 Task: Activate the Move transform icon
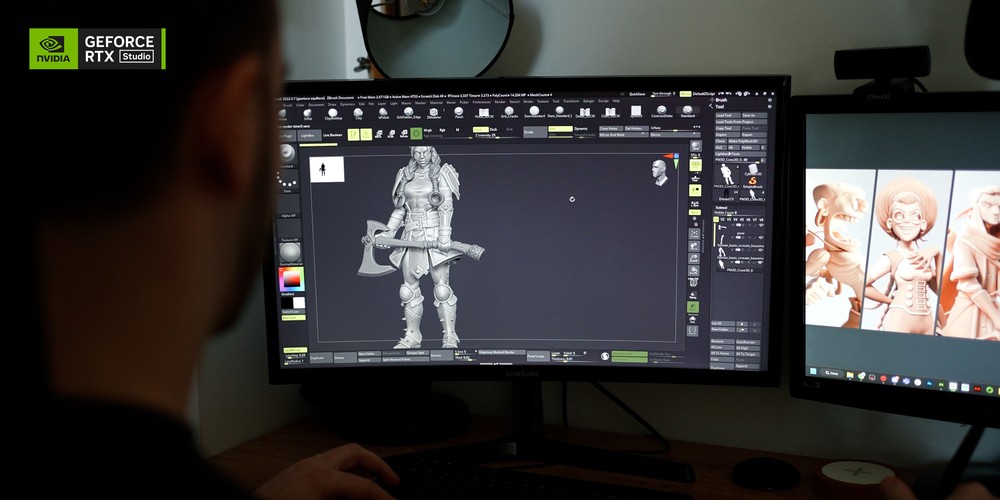tap(378, 134)
